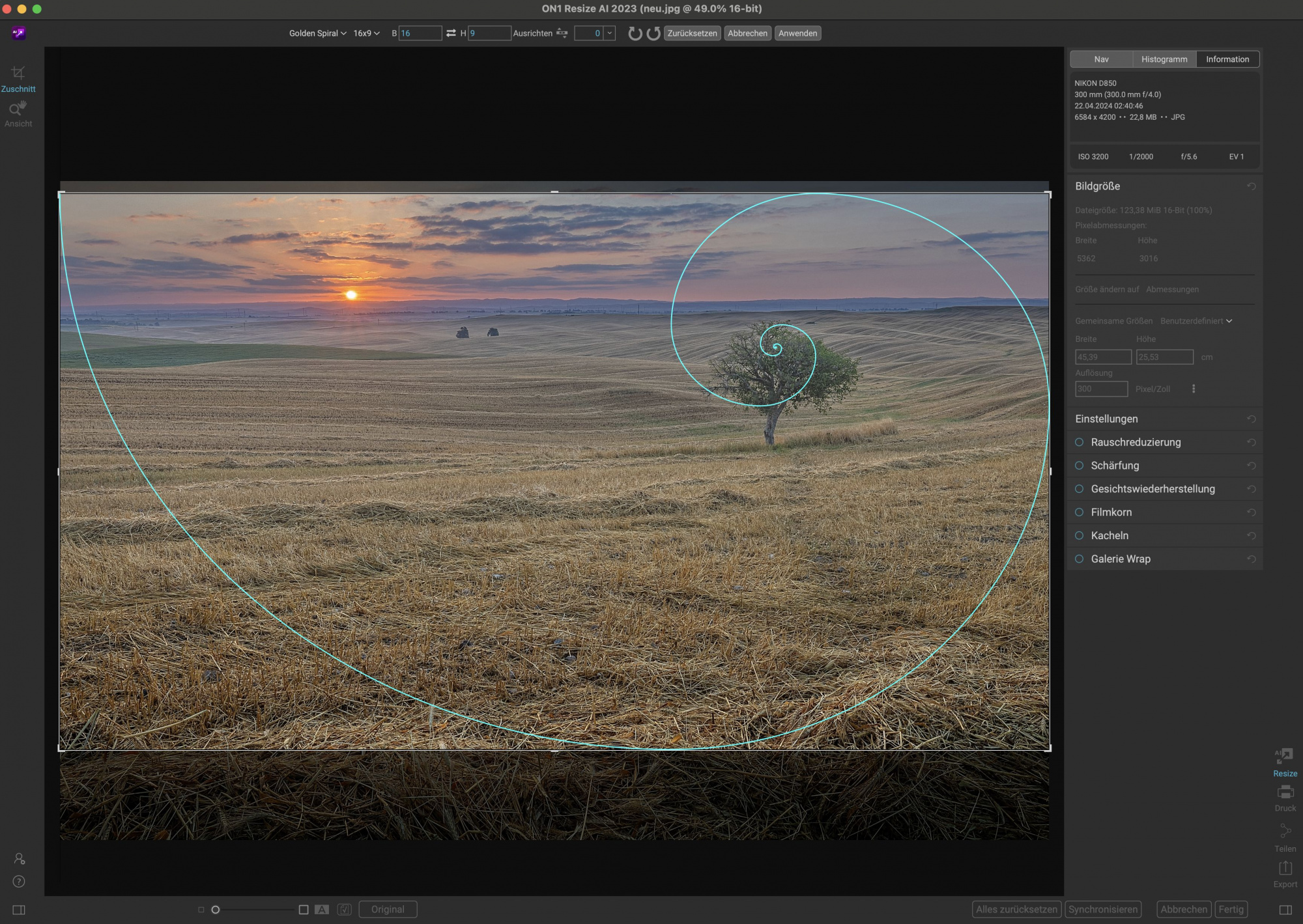Screen dimensions: 1303x924
Task: Click the Ausrichten level tool icon
Action: click(x=562, y=33)
